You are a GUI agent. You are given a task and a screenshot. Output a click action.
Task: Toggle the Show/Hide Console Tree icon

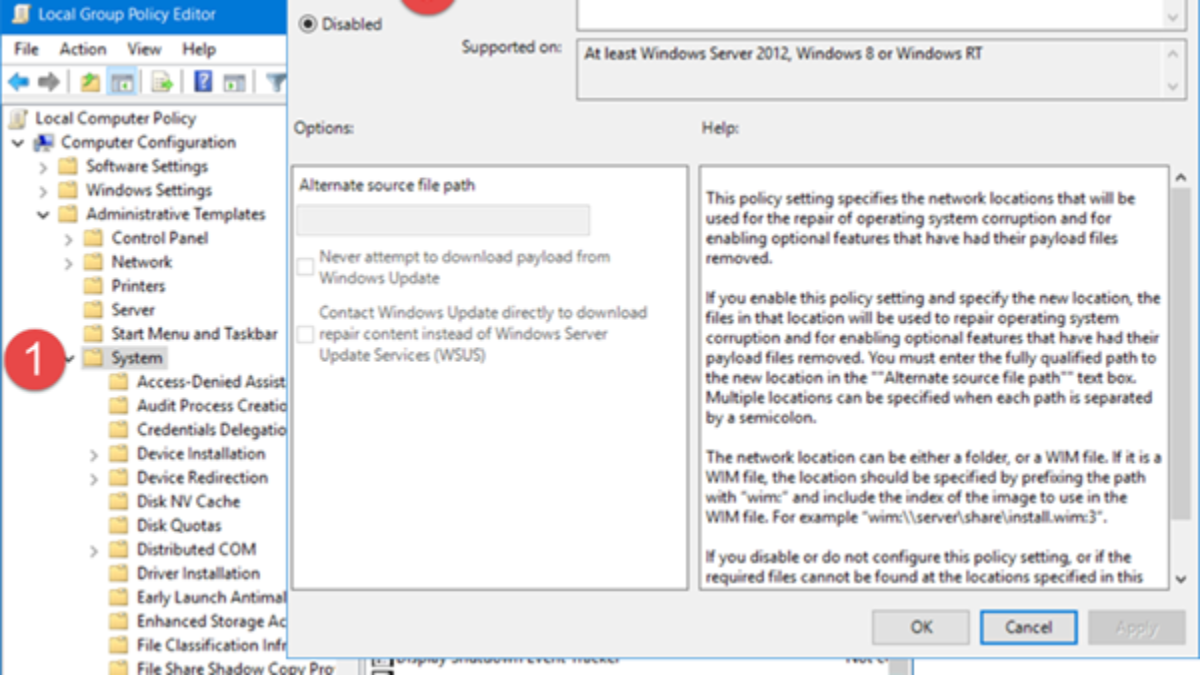pos(122,82)
